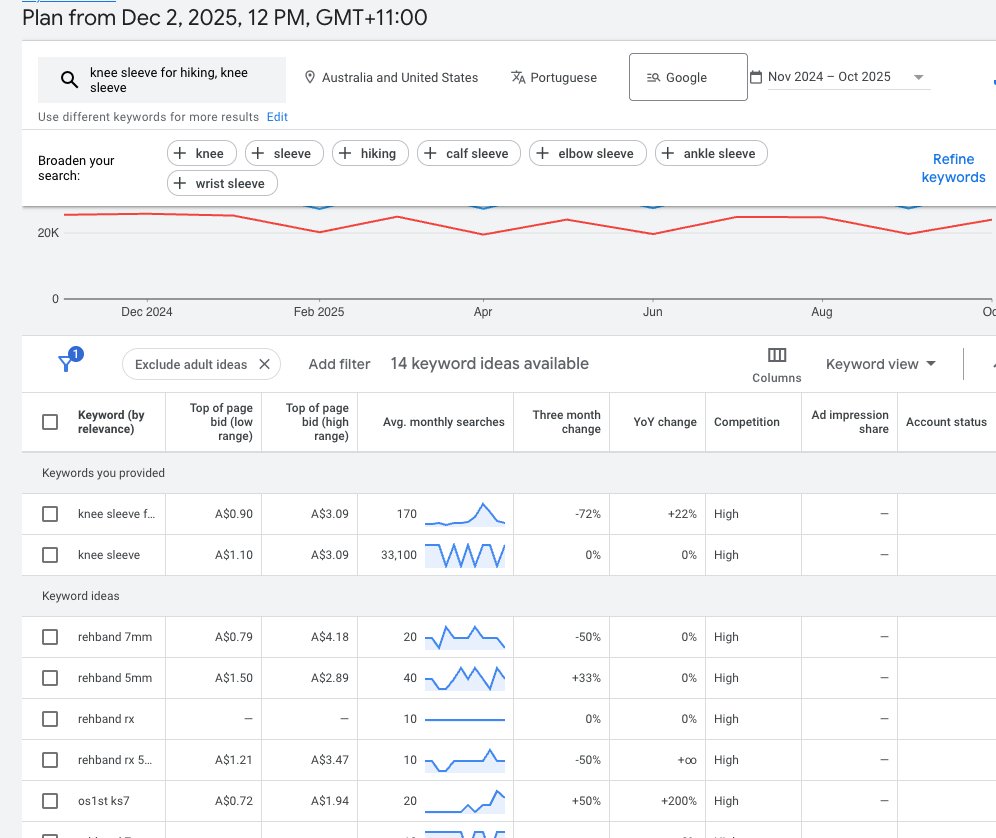Click the 'rehband rx' keyword text

click(106, 719)
